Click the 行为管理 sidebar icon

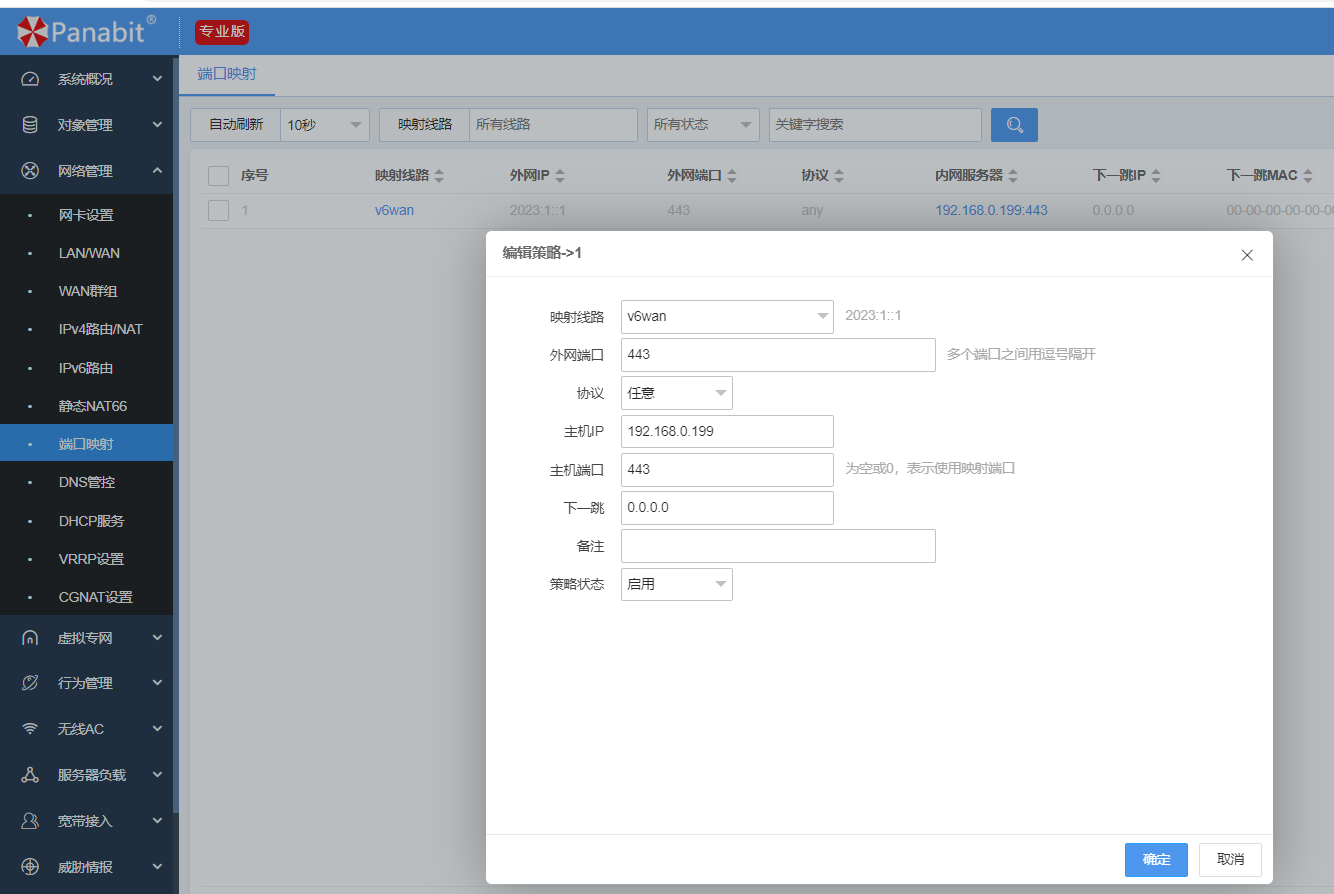30,683
